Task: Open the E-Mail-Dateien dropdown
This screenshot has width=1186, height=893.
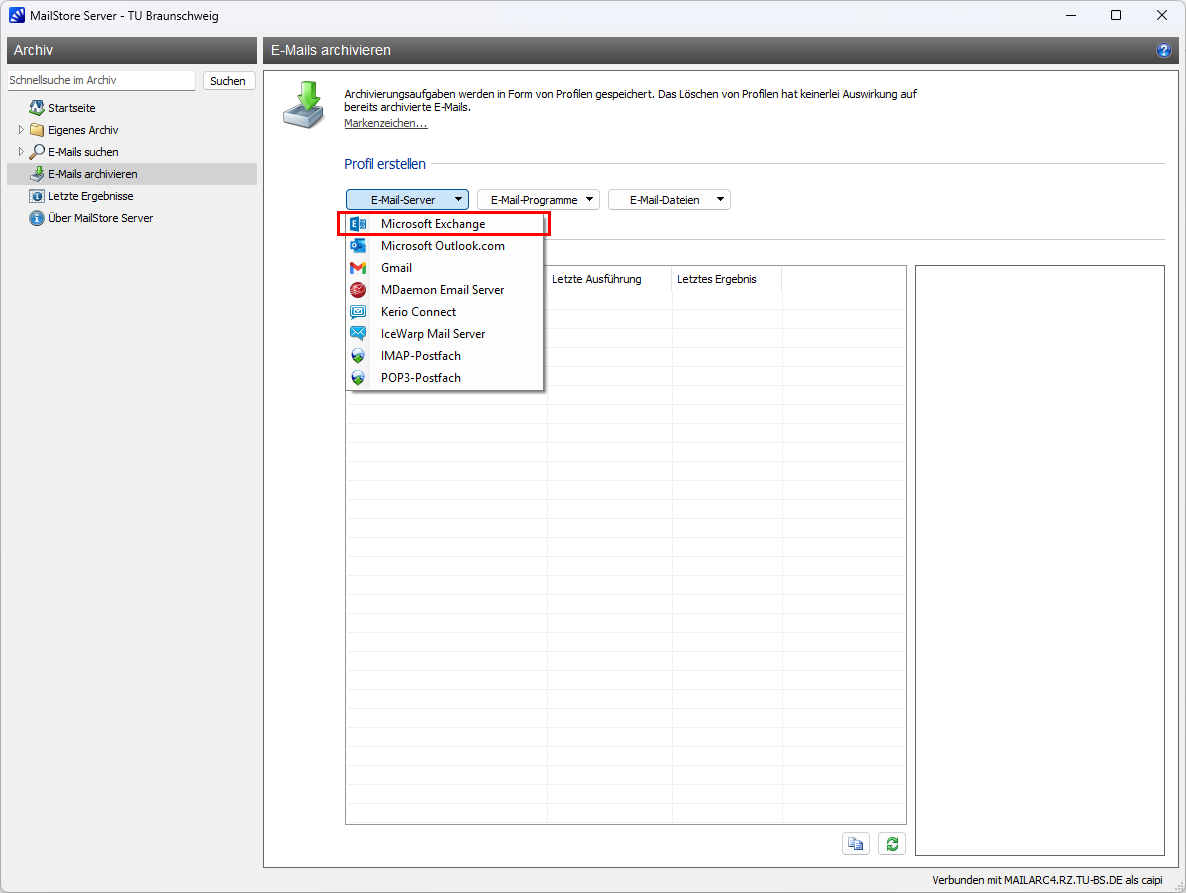Action: (669, 200)
